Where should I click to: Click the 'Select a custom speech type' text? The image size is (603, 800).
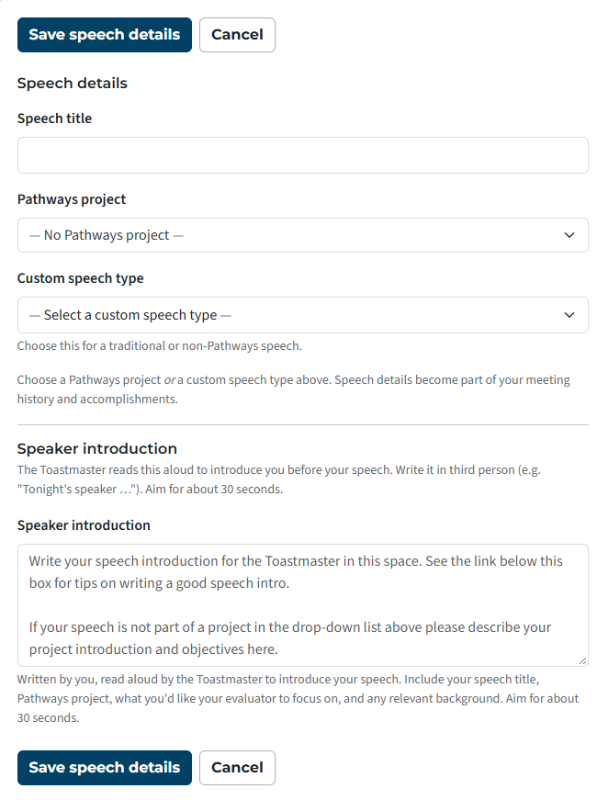[x=130, y=315]
